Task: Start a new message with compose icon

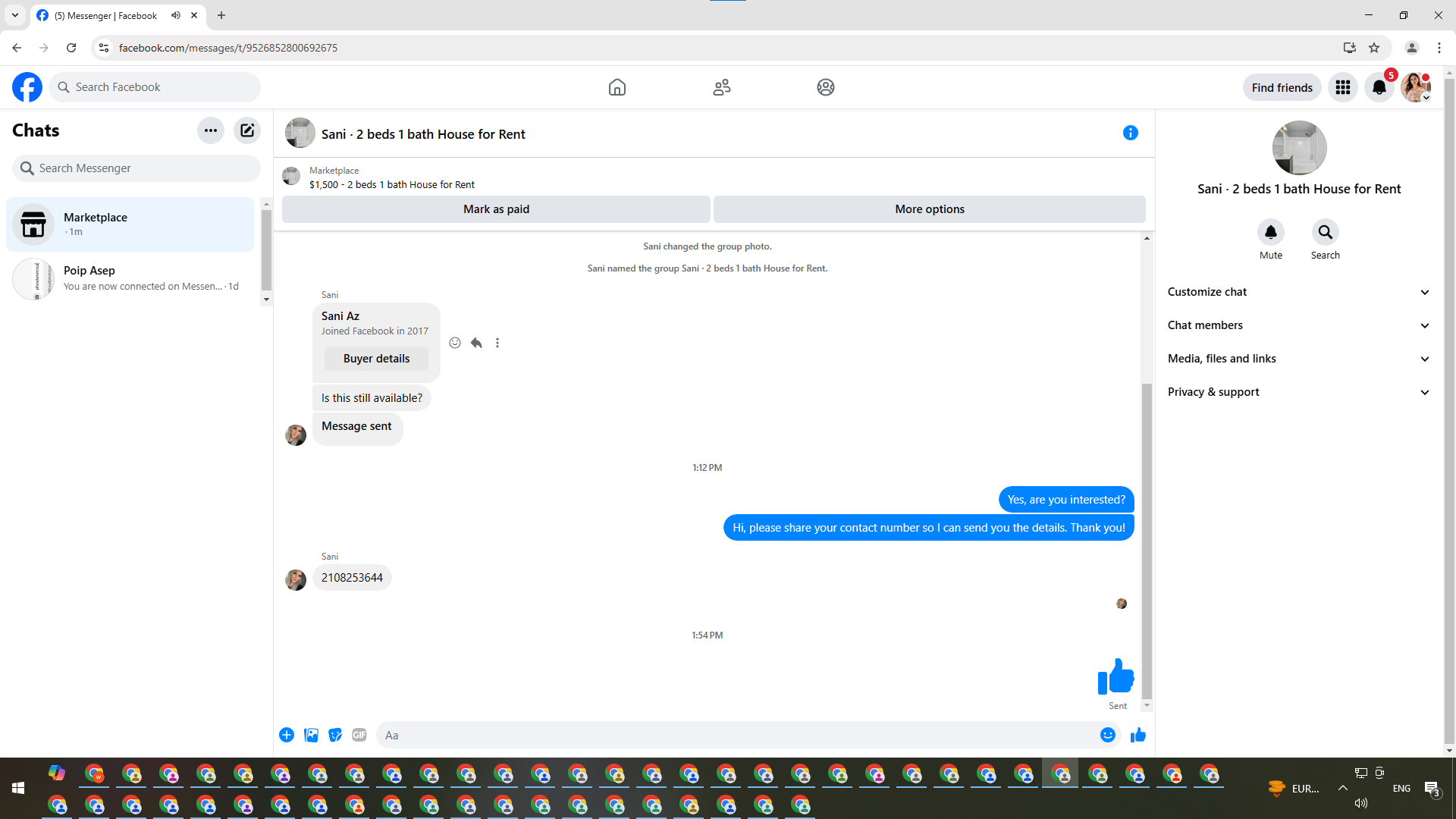Action: tap(247, 130)
